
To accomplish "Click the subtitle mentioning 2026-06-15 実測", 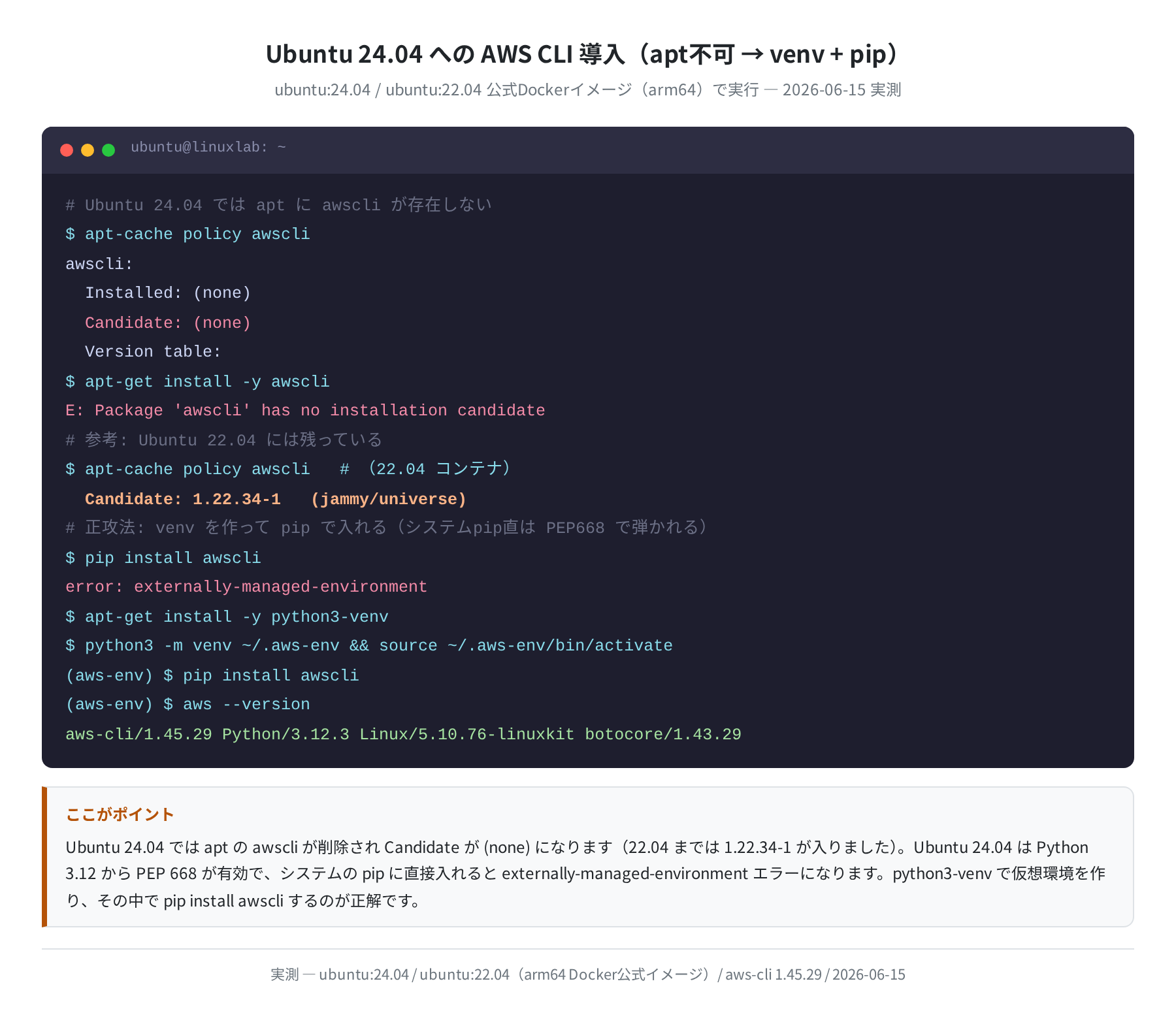I will point(588,89).
